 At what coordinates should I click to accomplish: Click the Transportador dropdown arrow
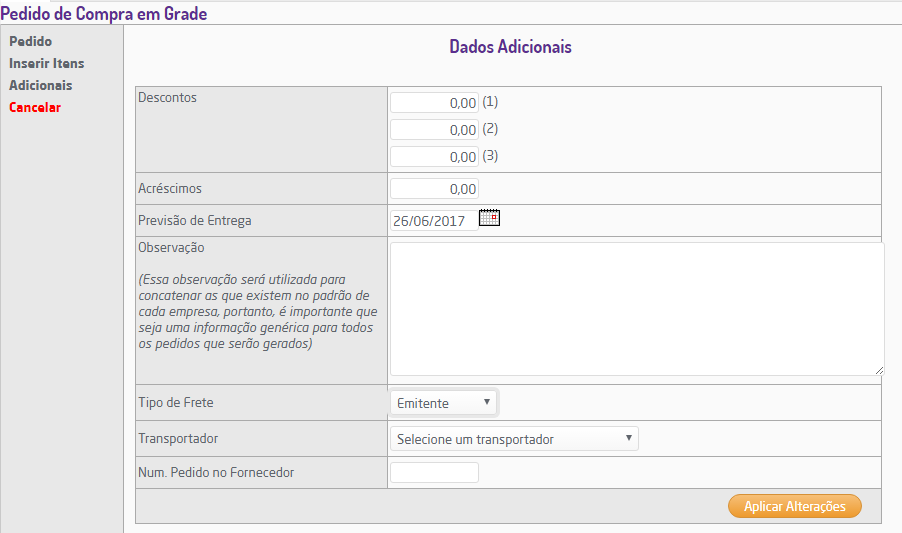tap(628, 438)
